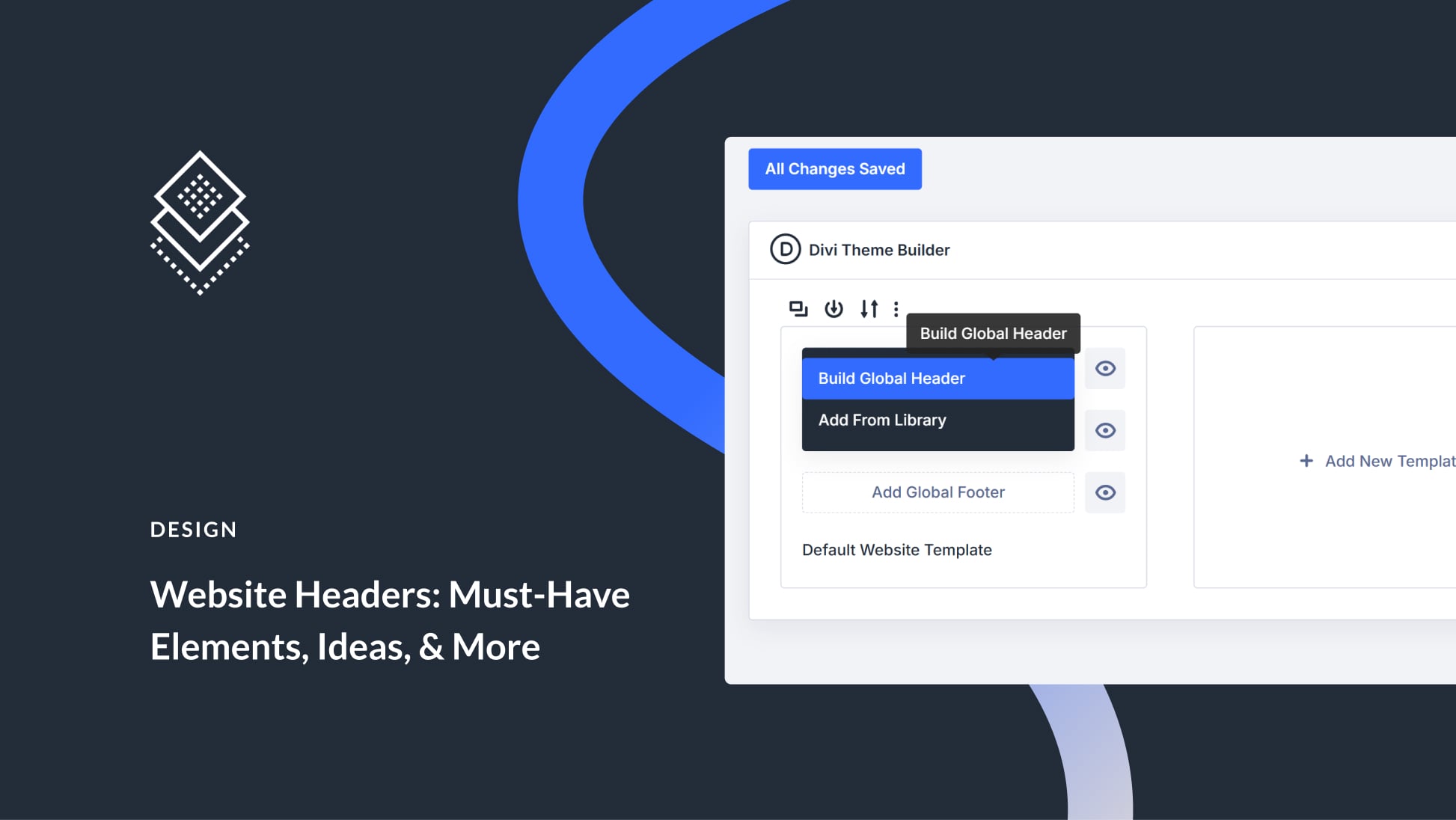Click the power/enable toggle icon
Viewport: 1456px width, 820px height.
click(834, 308)
